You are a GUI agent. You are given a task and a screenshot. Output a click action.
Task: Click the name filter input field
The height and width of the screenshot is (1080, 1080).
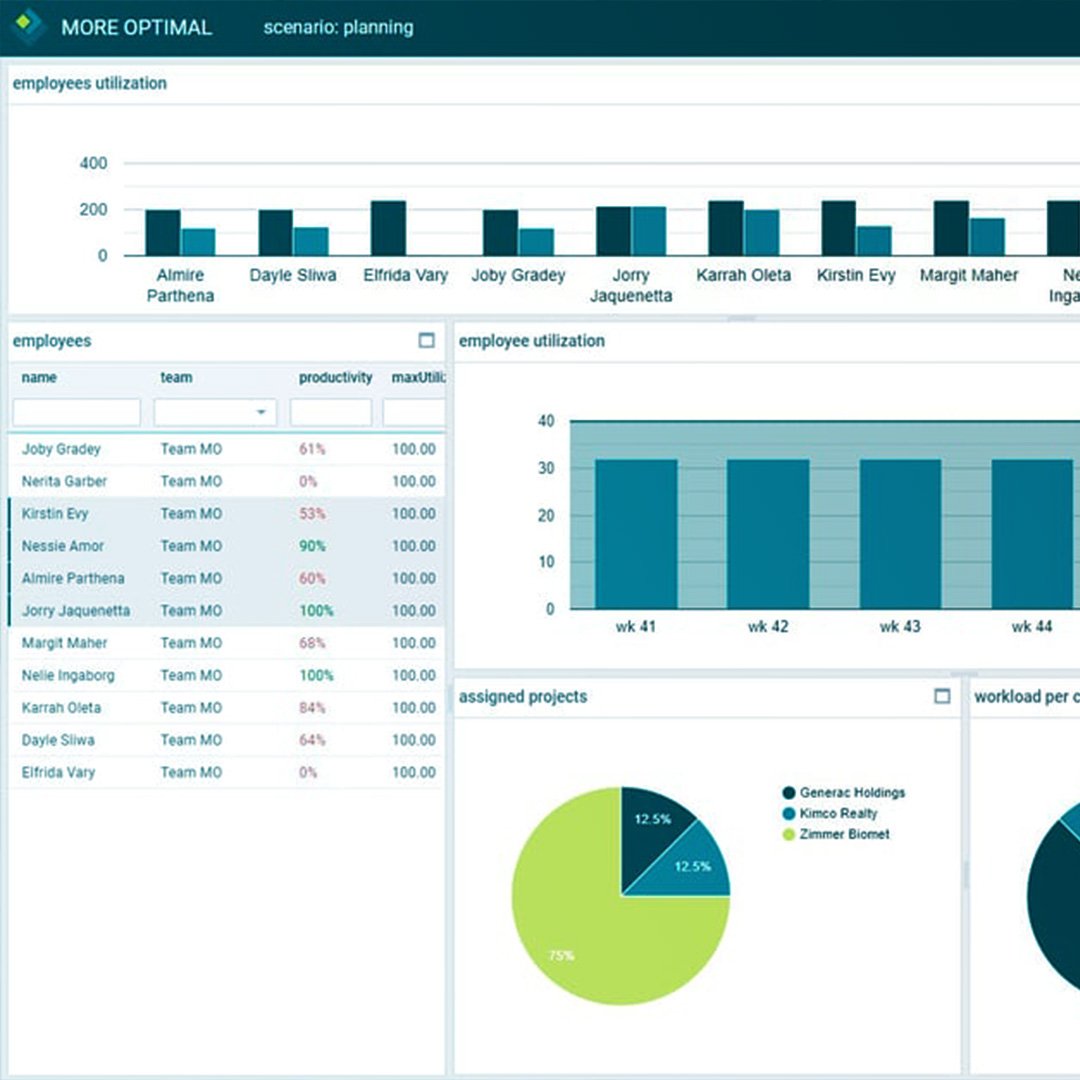click(x=76, y=412)
